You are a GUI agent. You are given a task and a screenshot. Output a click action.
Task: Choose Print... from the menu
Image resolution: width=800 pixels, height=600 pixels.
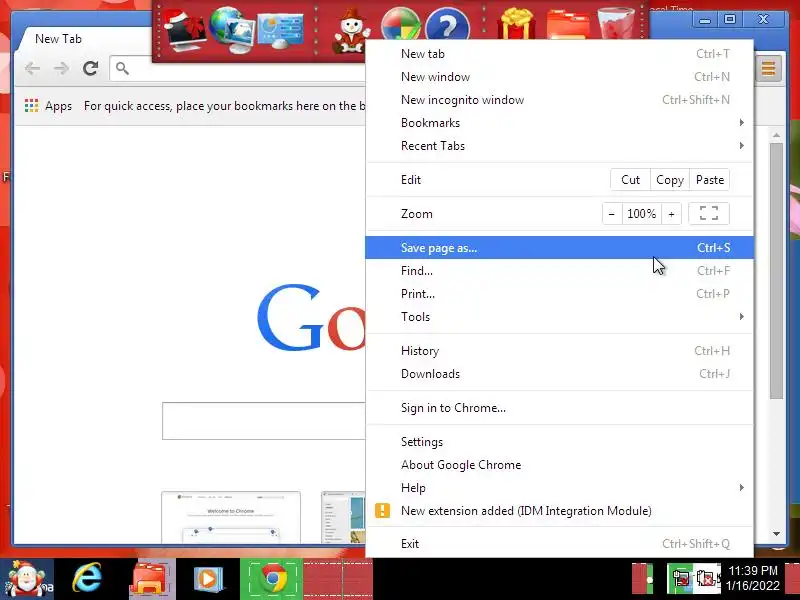[559, 294]
